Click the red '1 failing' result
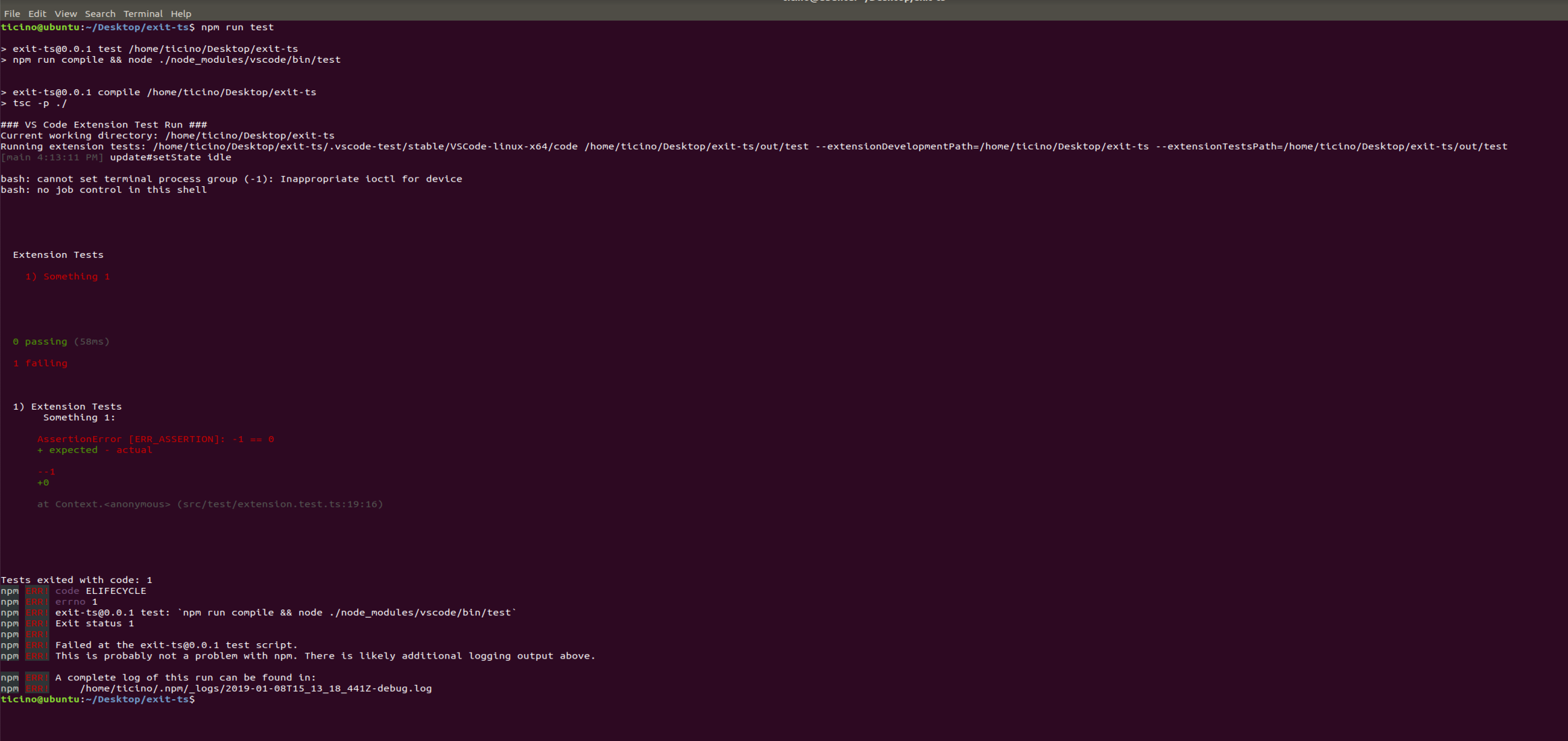This screenshot has width=1568, height=741. click(40, 363)
